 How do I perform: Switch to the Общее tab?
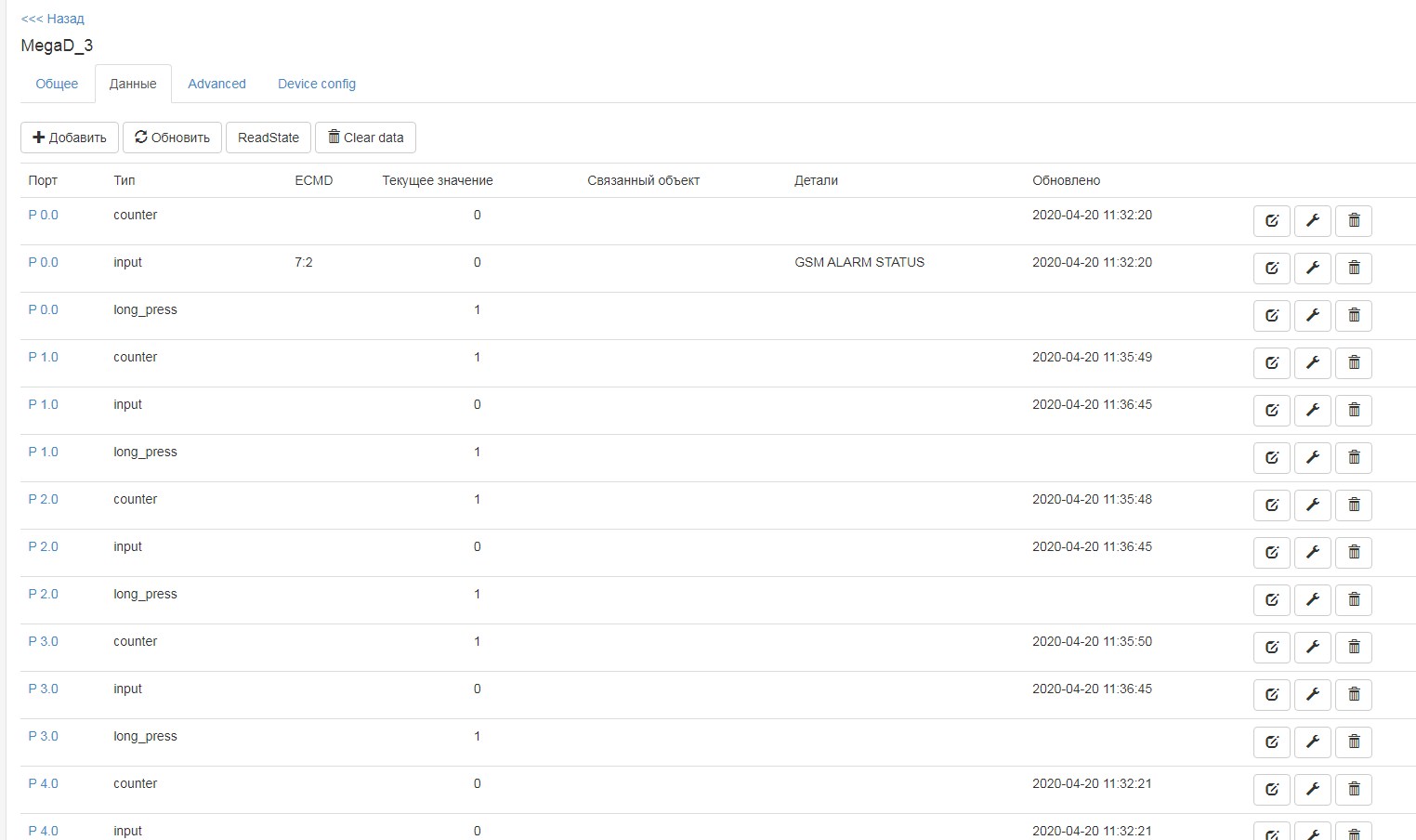tap(57, 84)
